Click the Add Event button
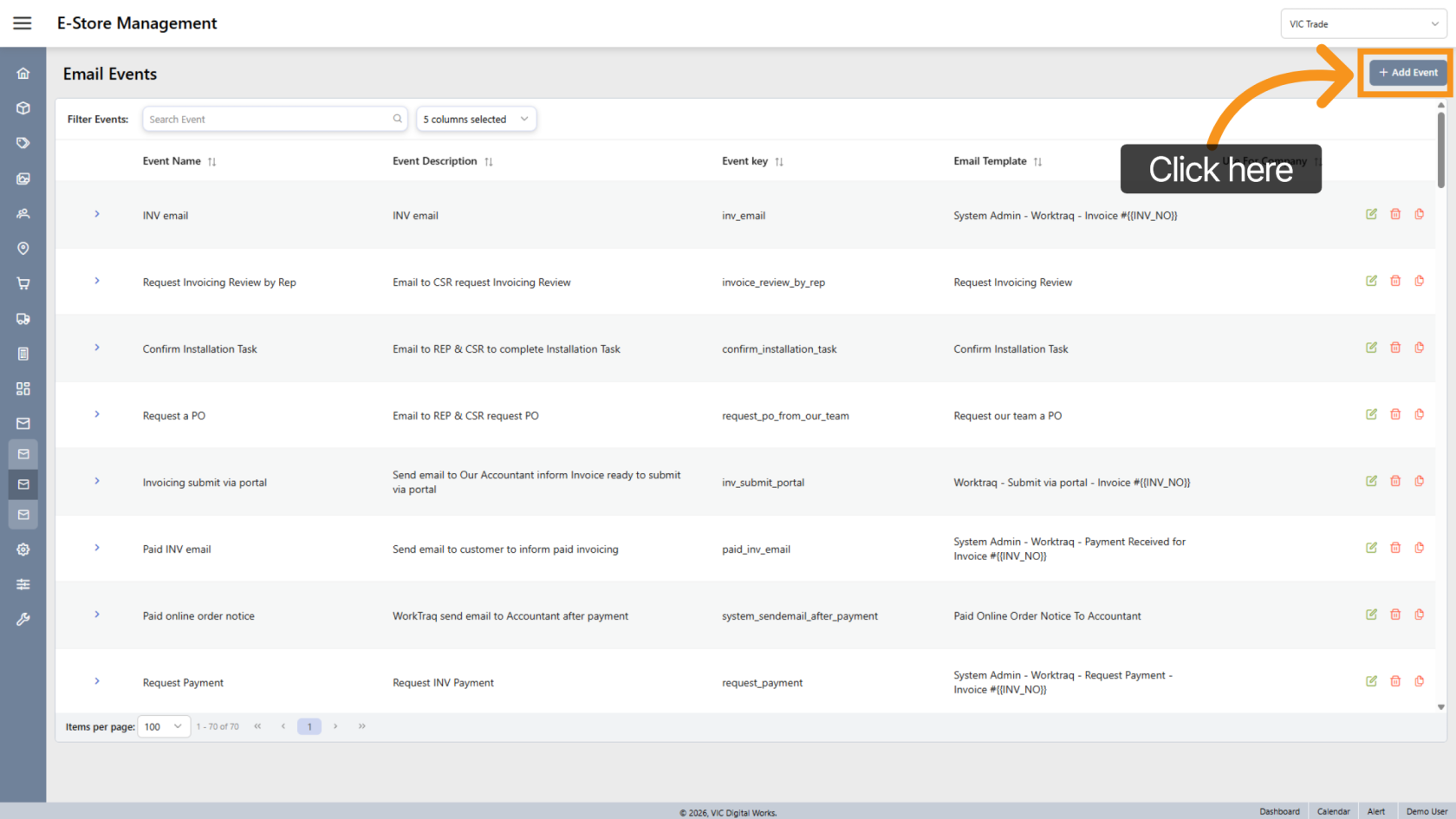Image resolution: width=1456 pixels, height=819 pixels. (1407, 73)
